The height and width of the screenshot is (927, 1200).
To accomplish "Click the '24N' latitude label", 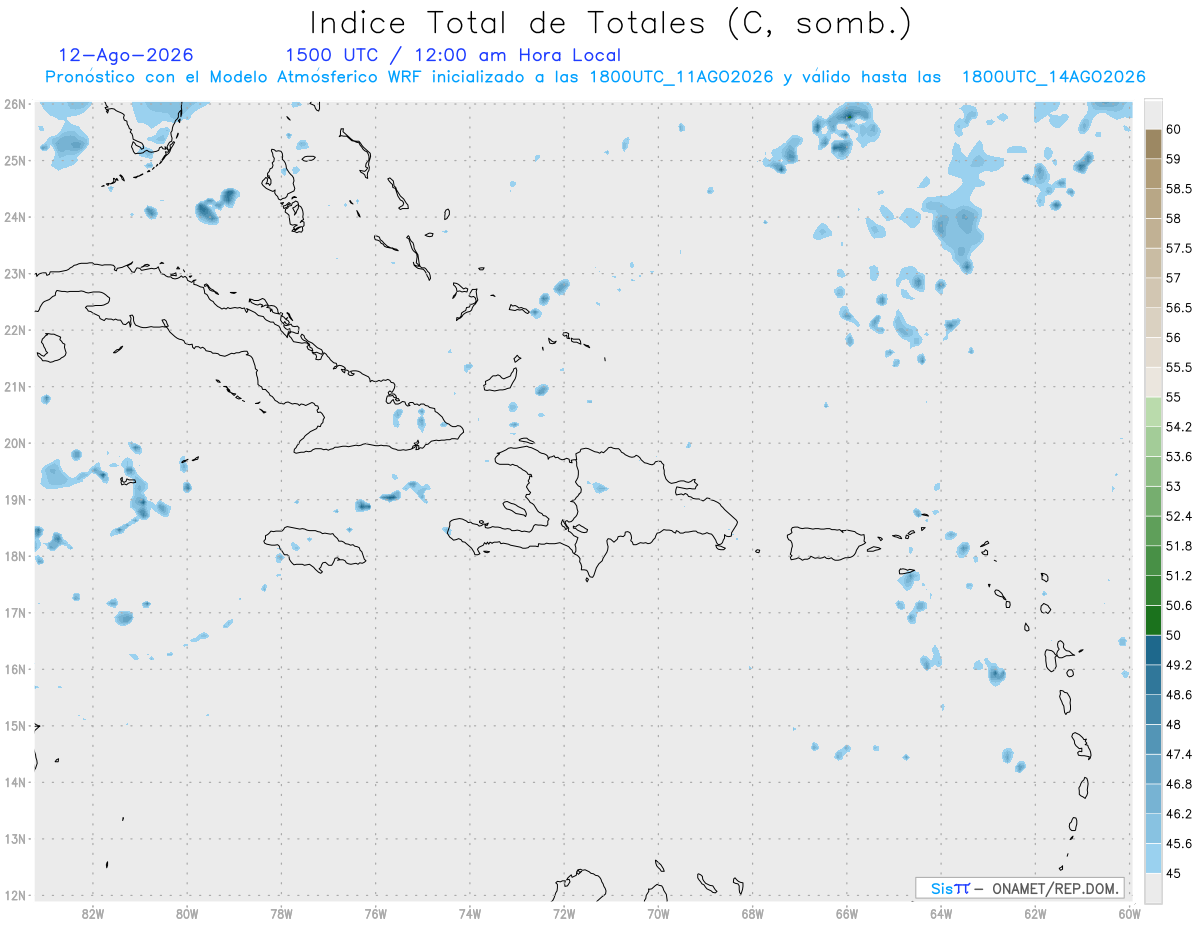I will pyautogui.click(x=14, y=217).
